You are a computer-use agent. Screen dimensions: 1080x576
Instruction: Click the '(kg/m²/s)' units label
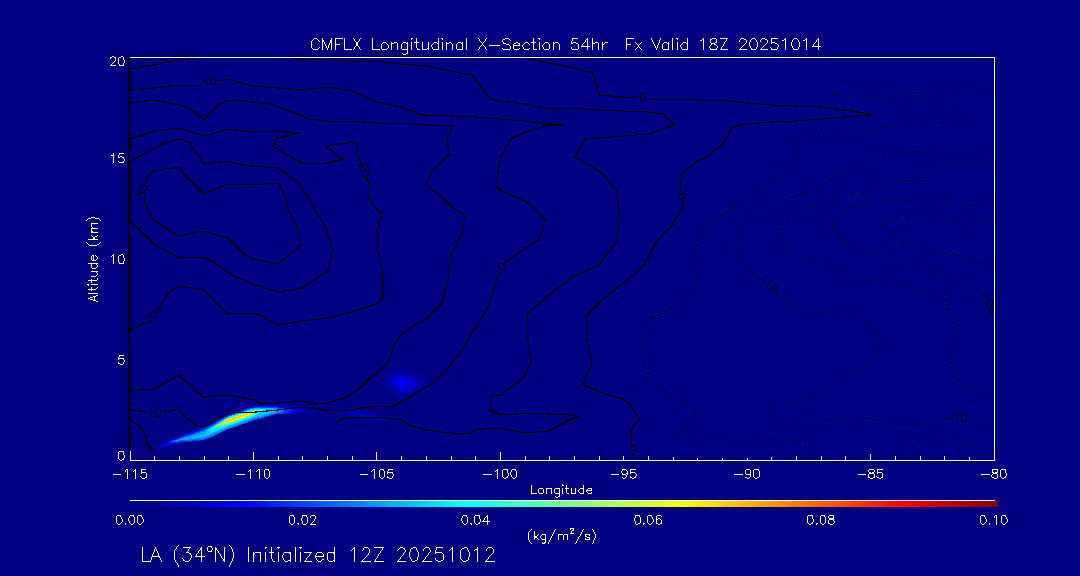point(561,535)
